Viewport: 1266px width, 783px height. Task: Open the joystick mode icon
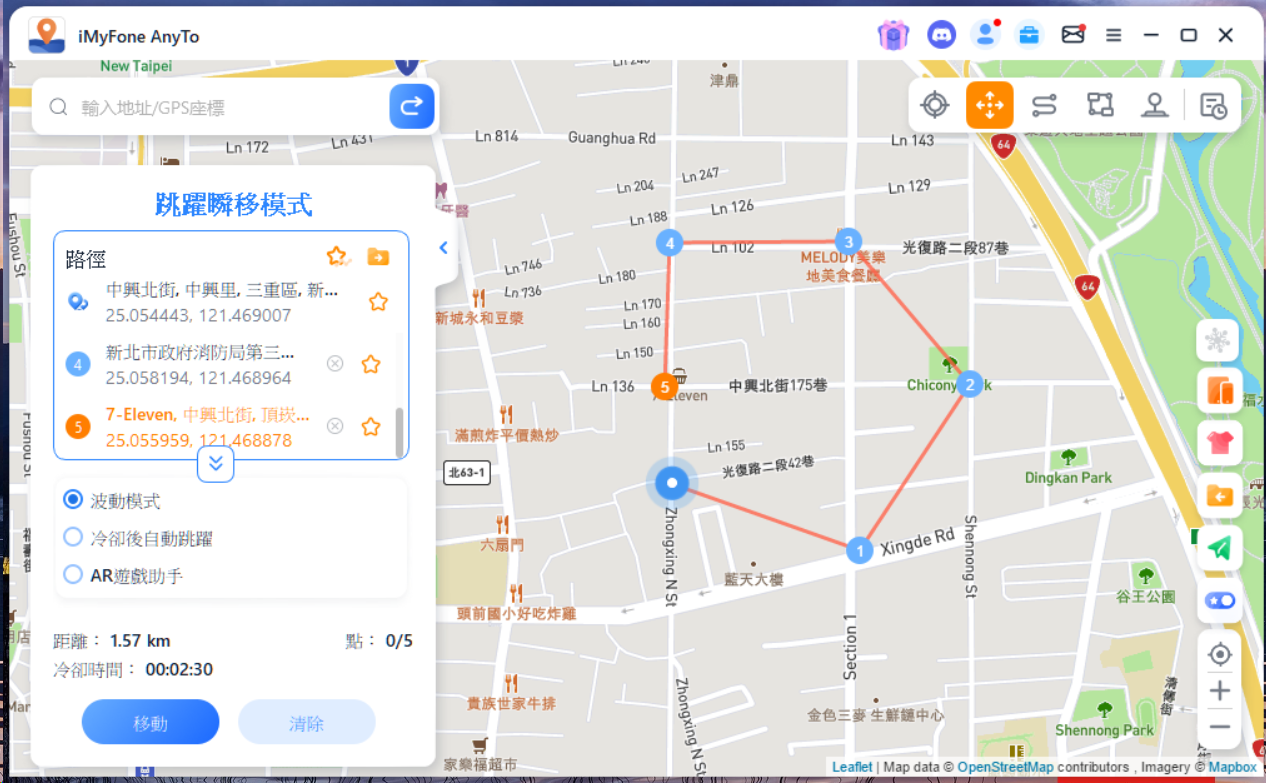[1155, 105]
